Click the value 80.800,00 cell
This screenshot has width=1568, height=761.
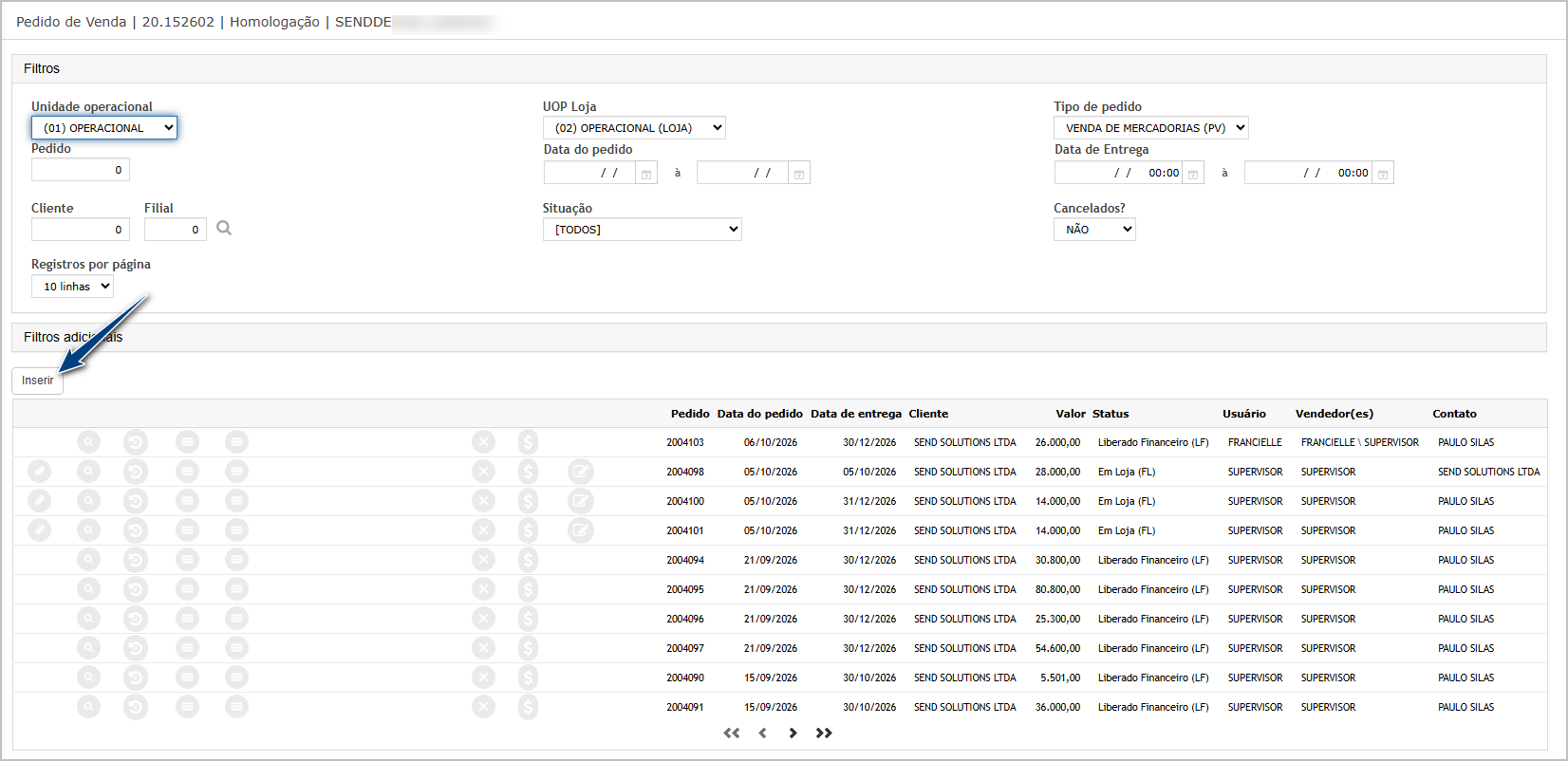[1057, 589]
